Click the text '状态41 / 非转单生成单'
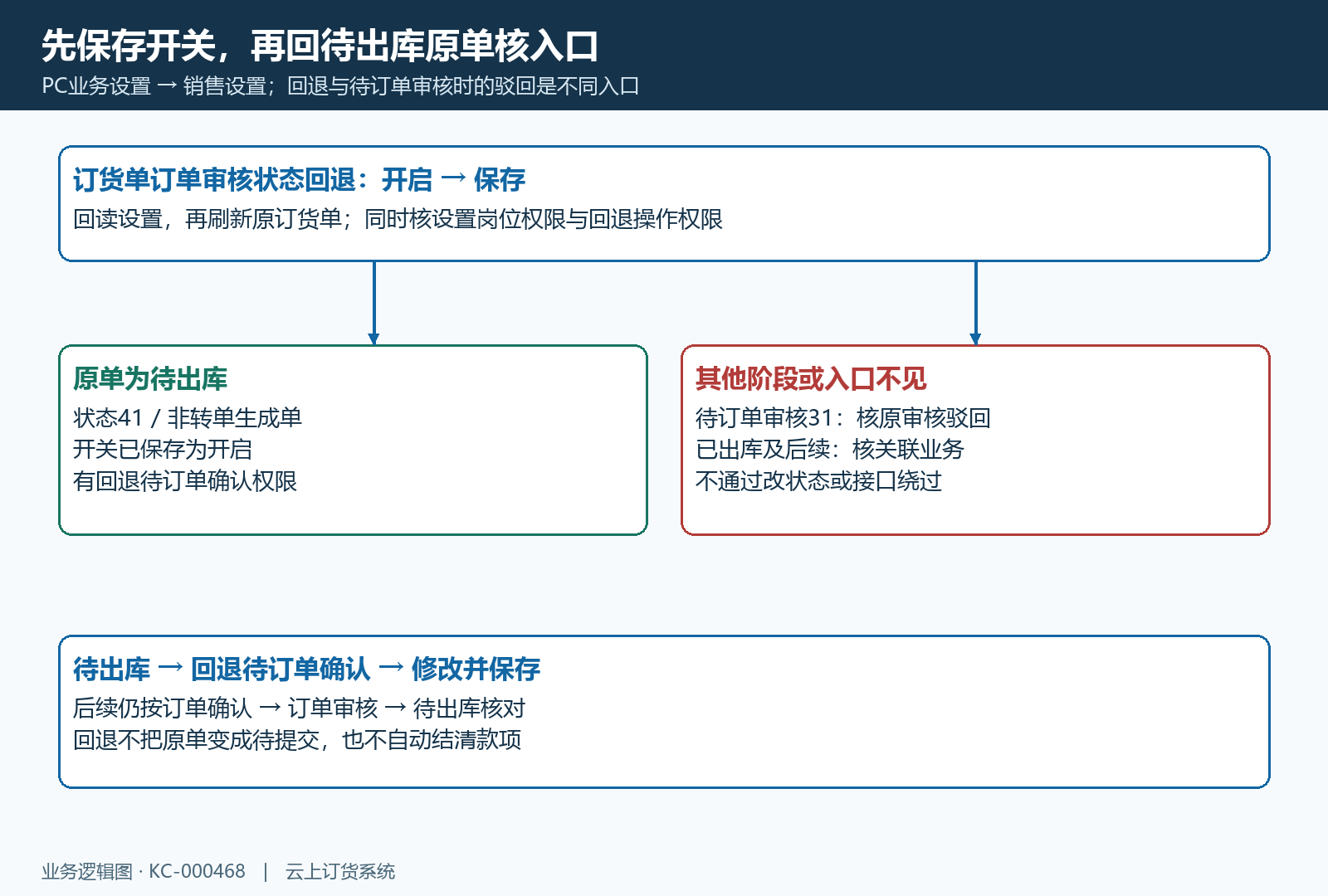Screen dimensions: 1328x896 click(188, 417)
